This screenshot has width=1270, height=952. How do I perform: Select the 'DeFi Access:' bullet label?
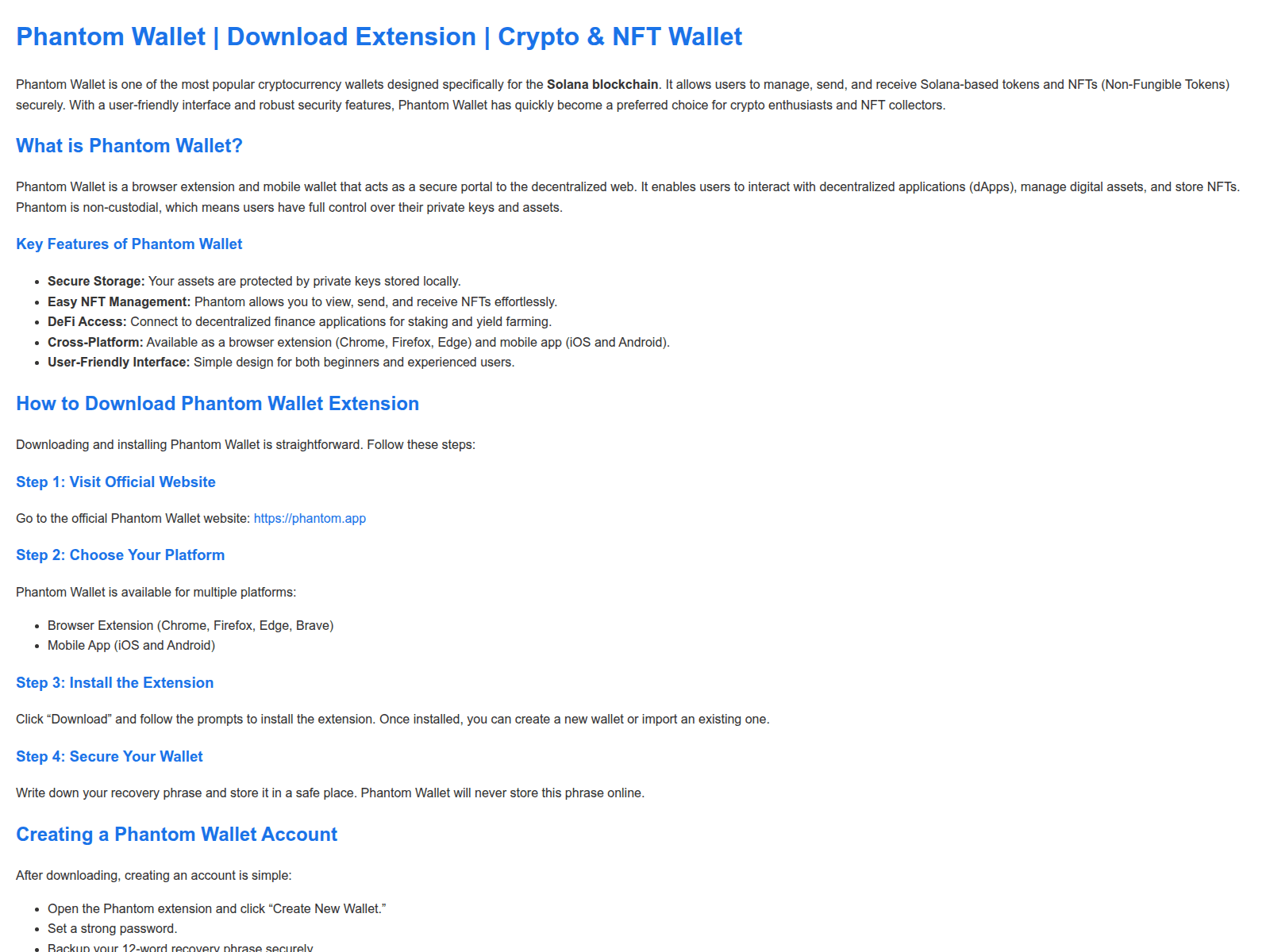pos(87,322)
